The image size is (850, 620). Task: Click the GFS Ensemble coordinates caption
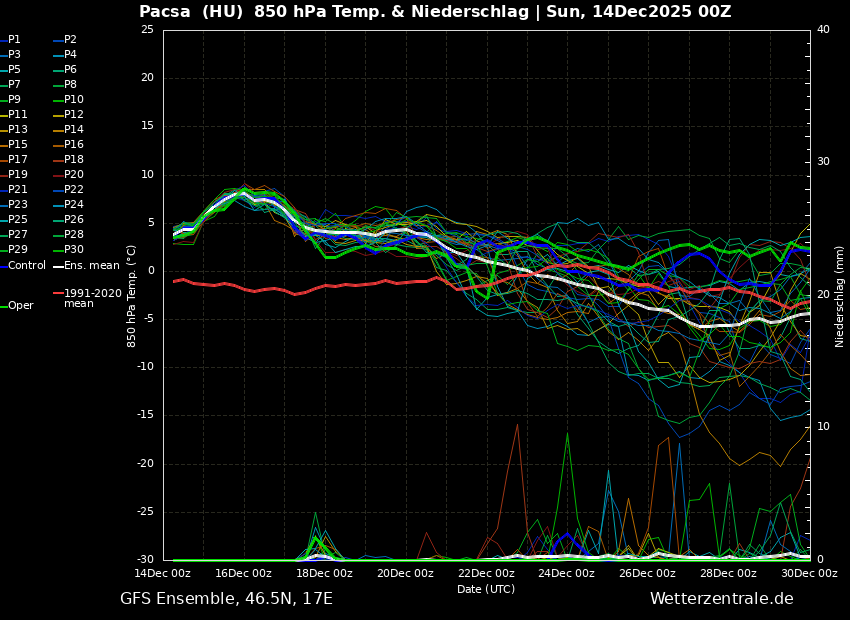226,599
